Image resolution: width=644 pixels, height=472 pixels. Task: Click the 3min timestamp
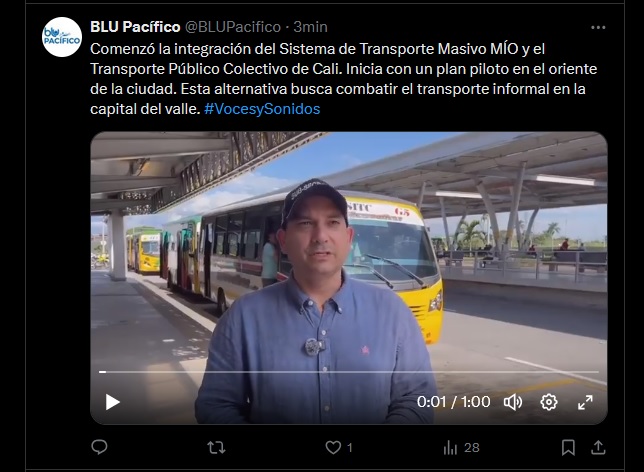coord(310,27)
